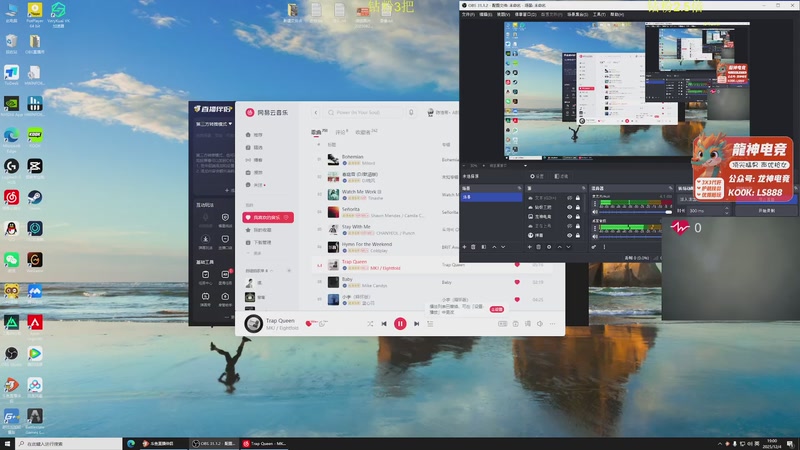800x450 pixels.
Task: Open volume control in music player bar
Action: [x=540, y=323]
